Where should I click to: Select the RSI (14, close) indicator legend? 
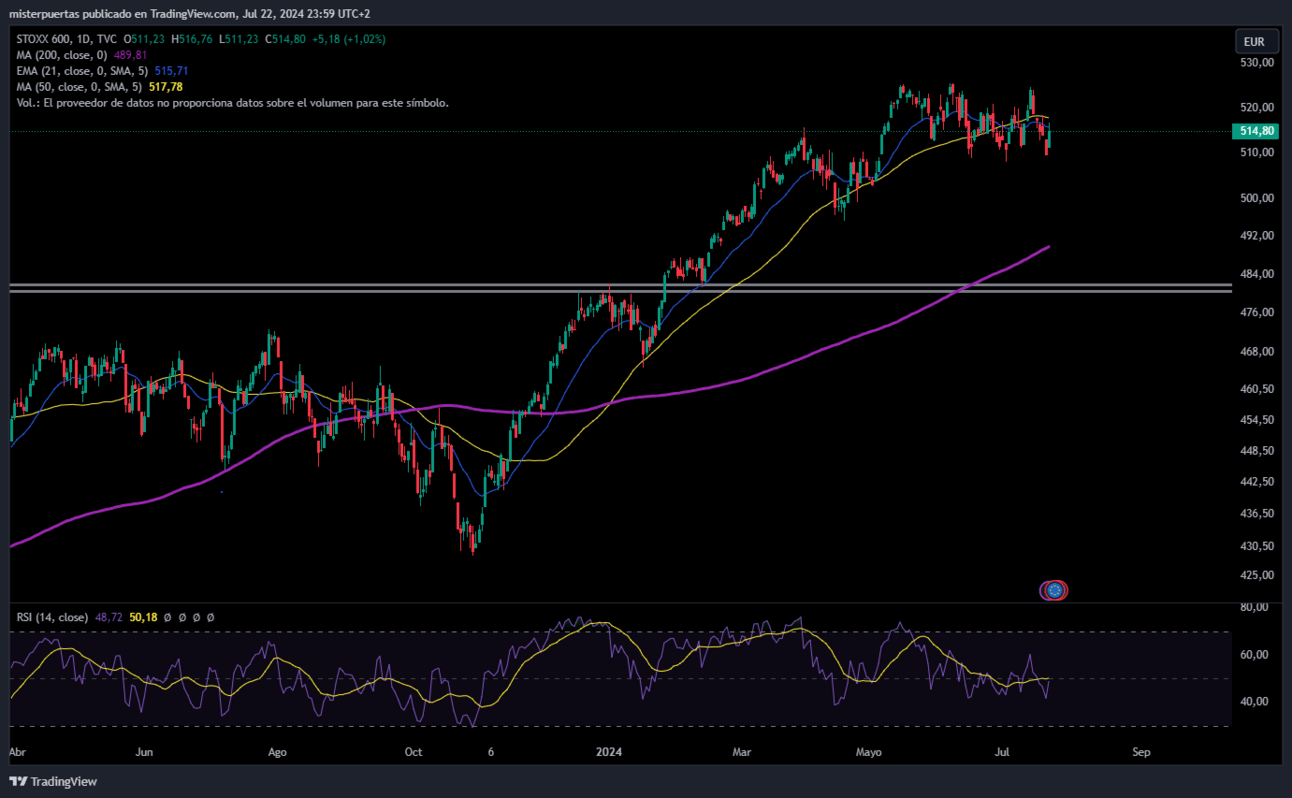(x=52, y=617)
